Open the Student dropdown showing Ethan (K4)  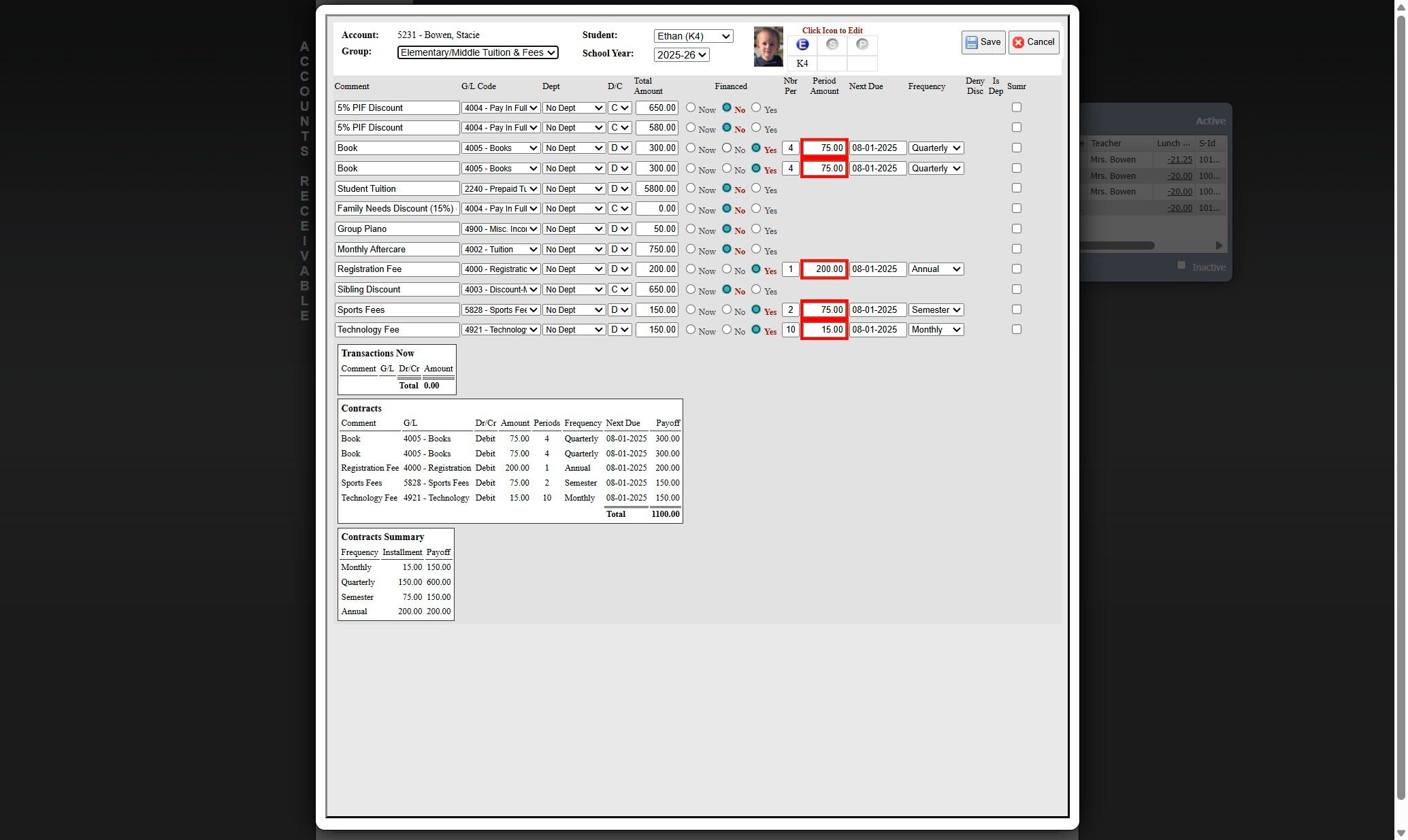click(693, 37)
